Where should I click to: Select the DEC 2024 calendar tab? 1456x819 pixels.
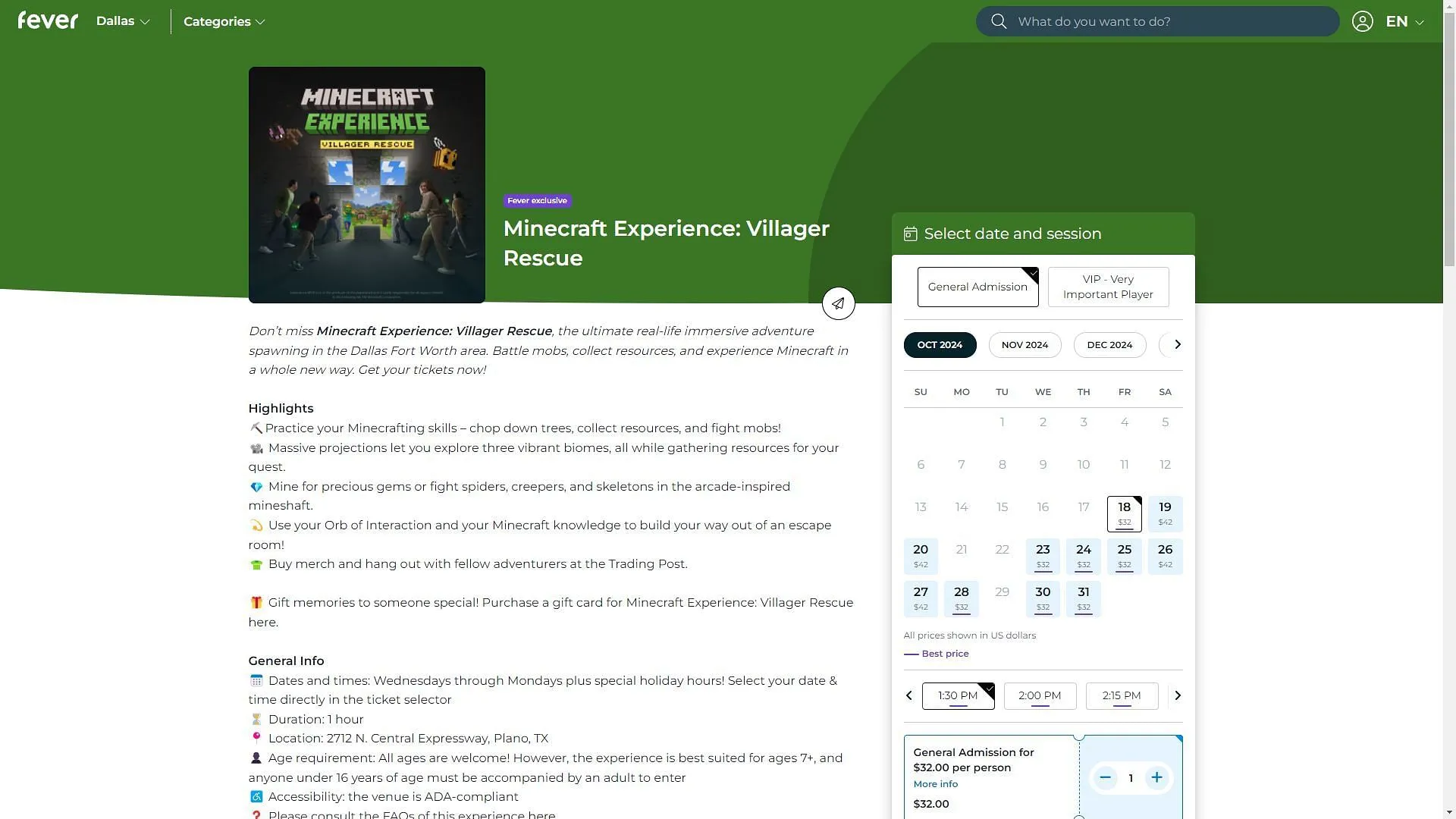(x=1110, y=344)
